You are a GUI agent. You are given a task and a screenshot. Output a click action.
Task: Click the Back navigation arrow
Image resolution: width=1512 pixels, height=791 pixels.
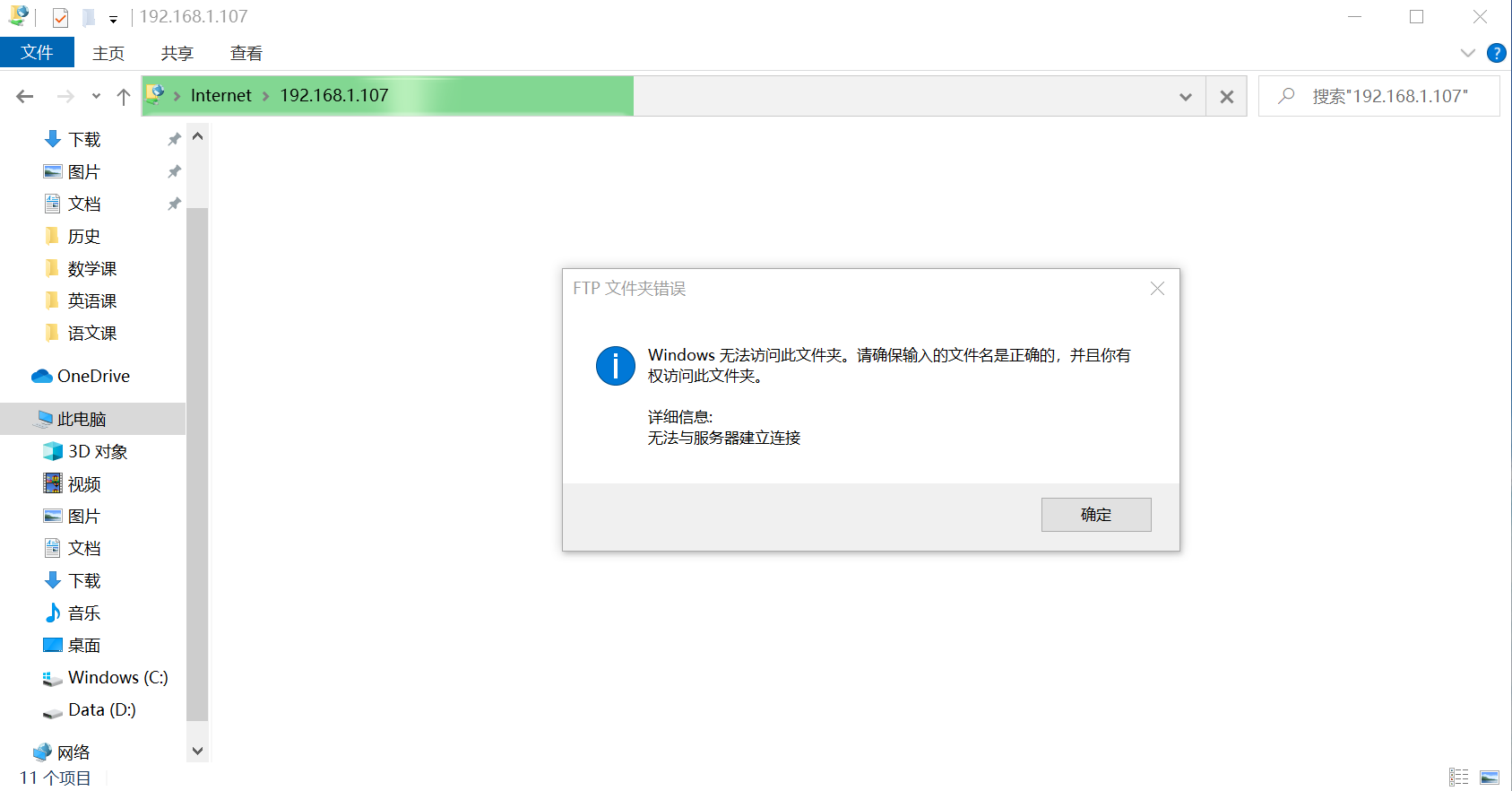[x=25, y=96]
